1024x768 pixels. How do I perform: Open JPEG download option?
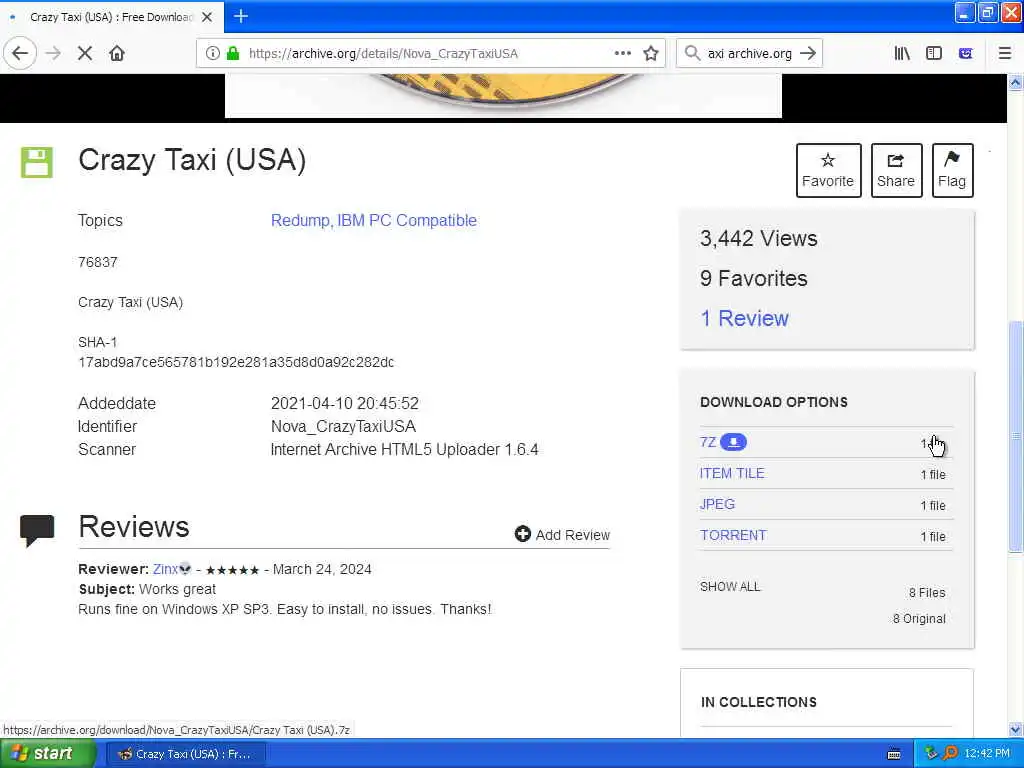717,504
